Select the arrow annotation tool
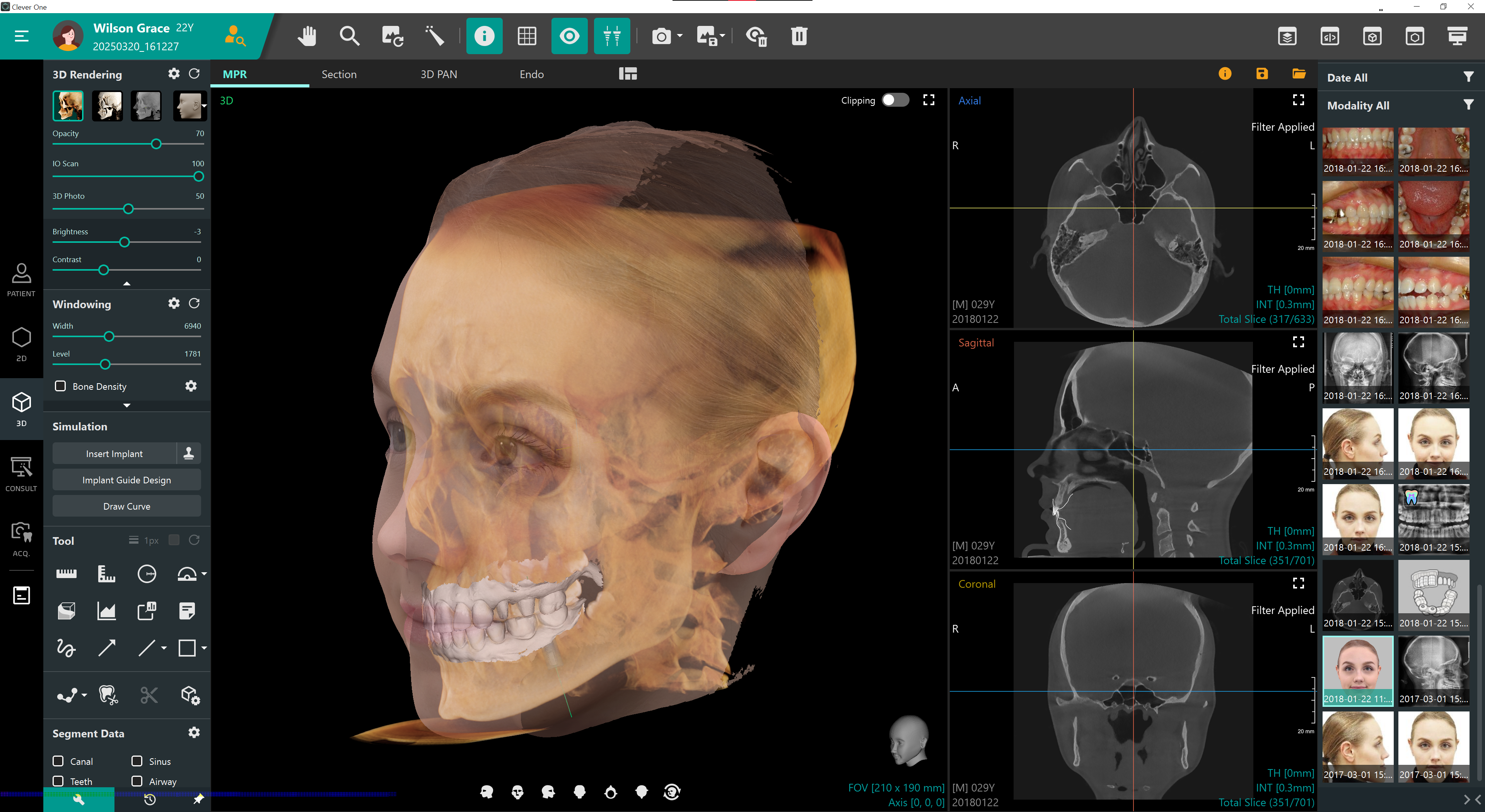The height and width of the screenshot is (812, 1485). click(107, 648)
